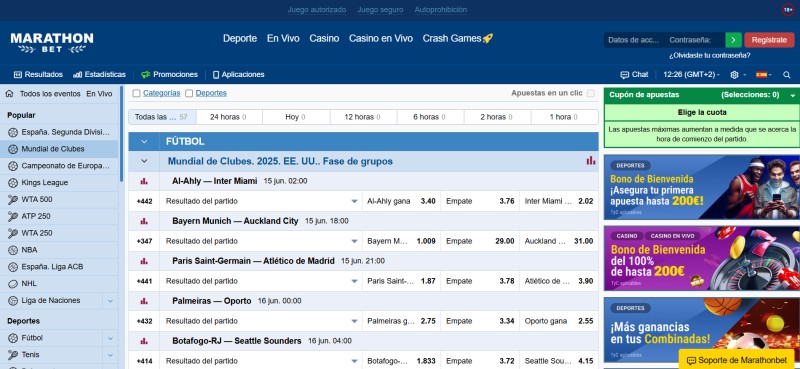The width and height of the screenshot is (800, 369).
Task: Expand the Tenis sports list chevron
Action: pos(110,355)
